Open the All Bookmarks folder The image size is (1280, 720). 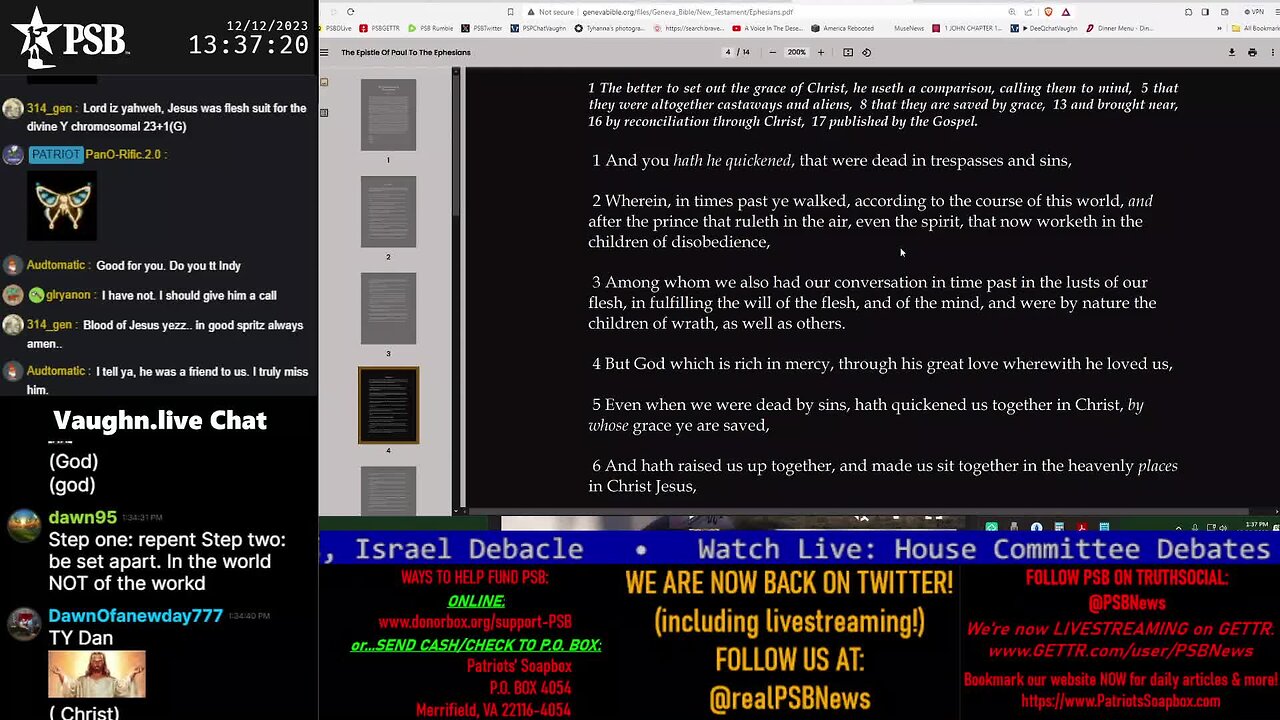(x=1254, y=28)
